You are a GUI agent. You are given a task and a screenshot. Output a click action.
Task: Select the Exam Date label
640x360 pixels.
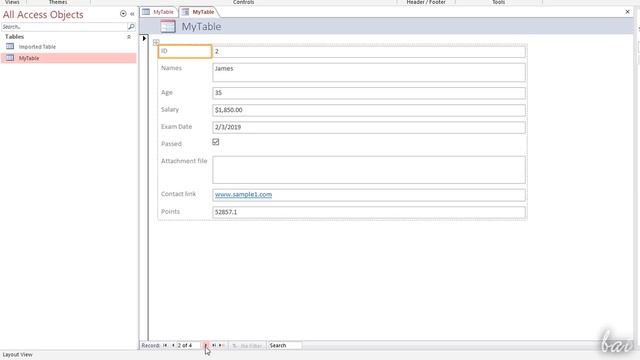(x=176, y=127)
